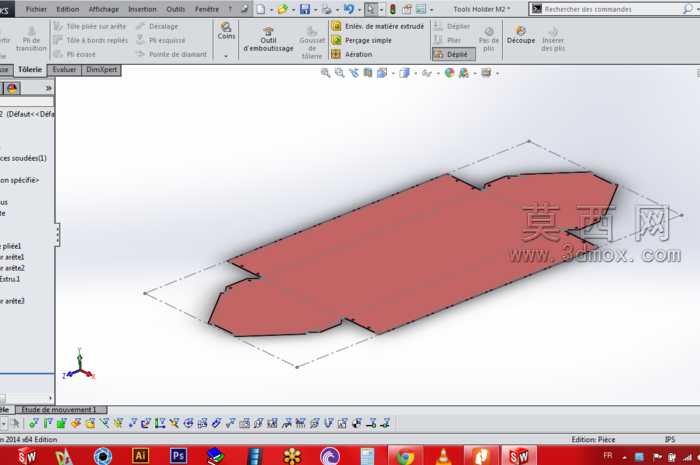Click the New document icon

click(261, 9)
